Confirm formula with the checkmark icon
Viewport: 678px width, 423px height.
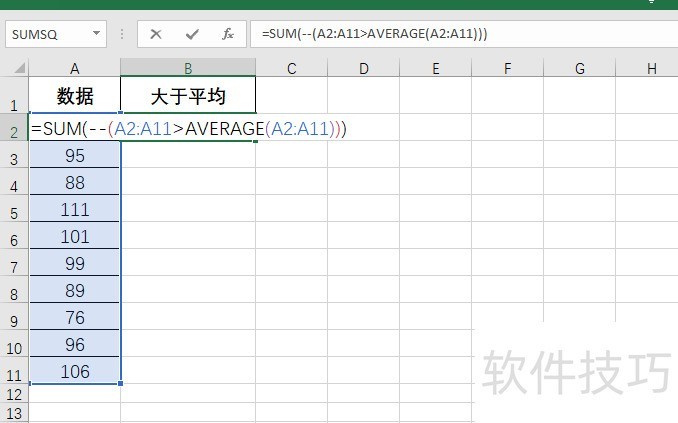point(192,34)
